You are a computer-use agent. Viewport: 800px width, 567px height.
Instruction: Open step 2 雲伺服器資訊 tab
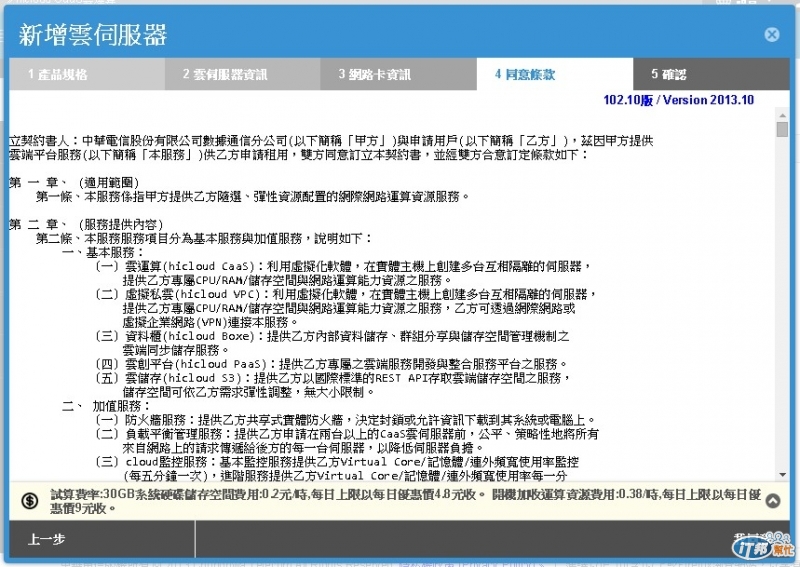coord(243,75)
